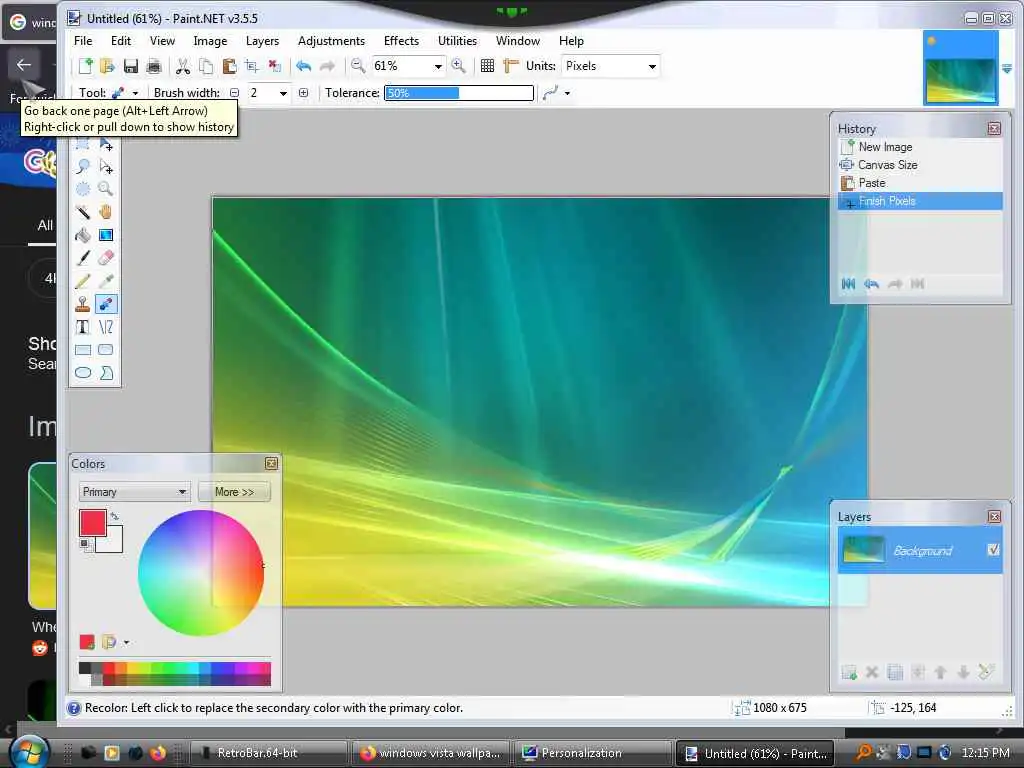The image size is (1024, 768).
Task: Open the Tool chooser dropdown
Action: pos(135,93)
